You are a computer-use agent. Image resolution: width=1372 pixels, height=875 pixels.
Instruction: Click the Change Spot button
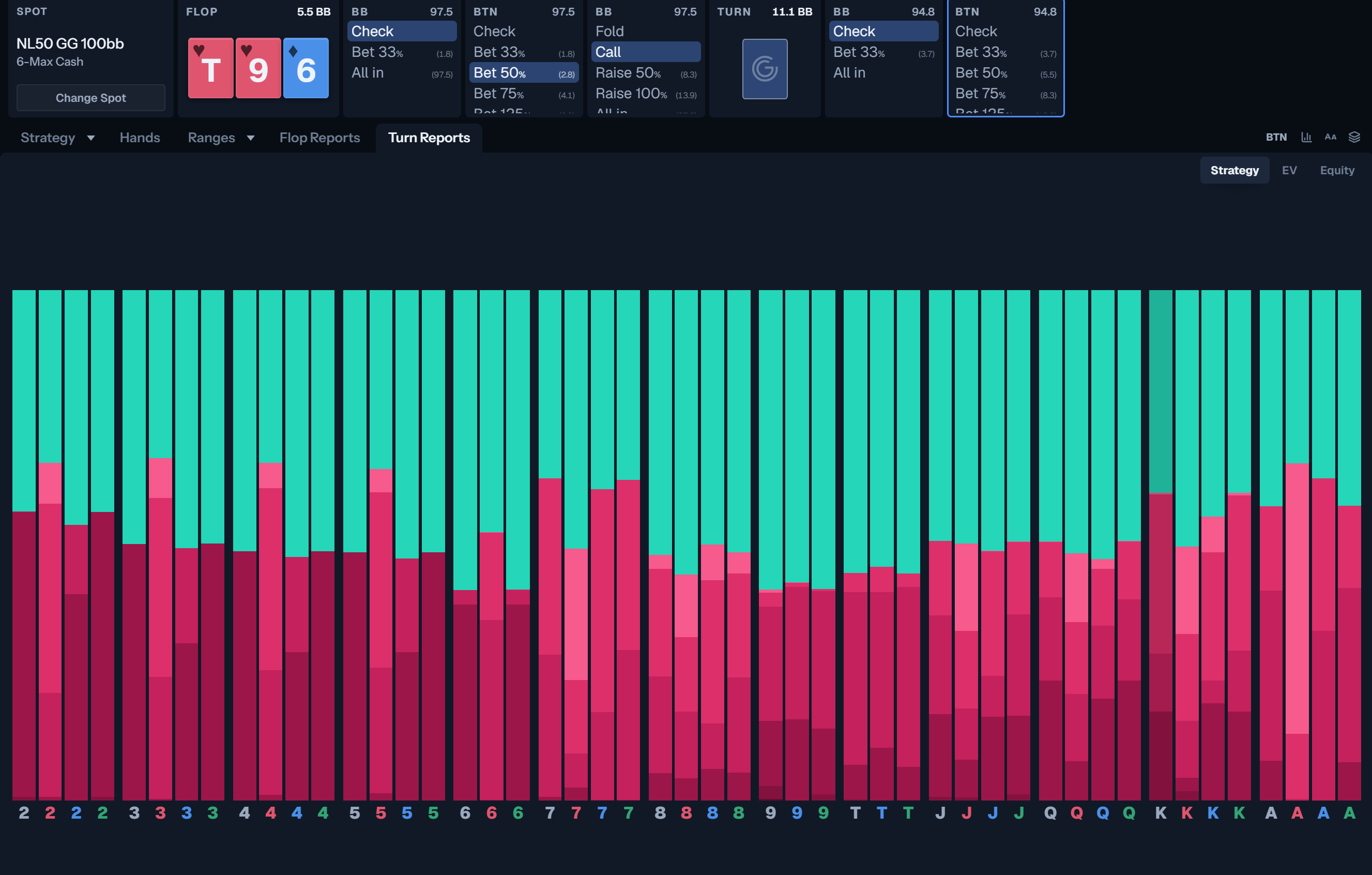90,97
